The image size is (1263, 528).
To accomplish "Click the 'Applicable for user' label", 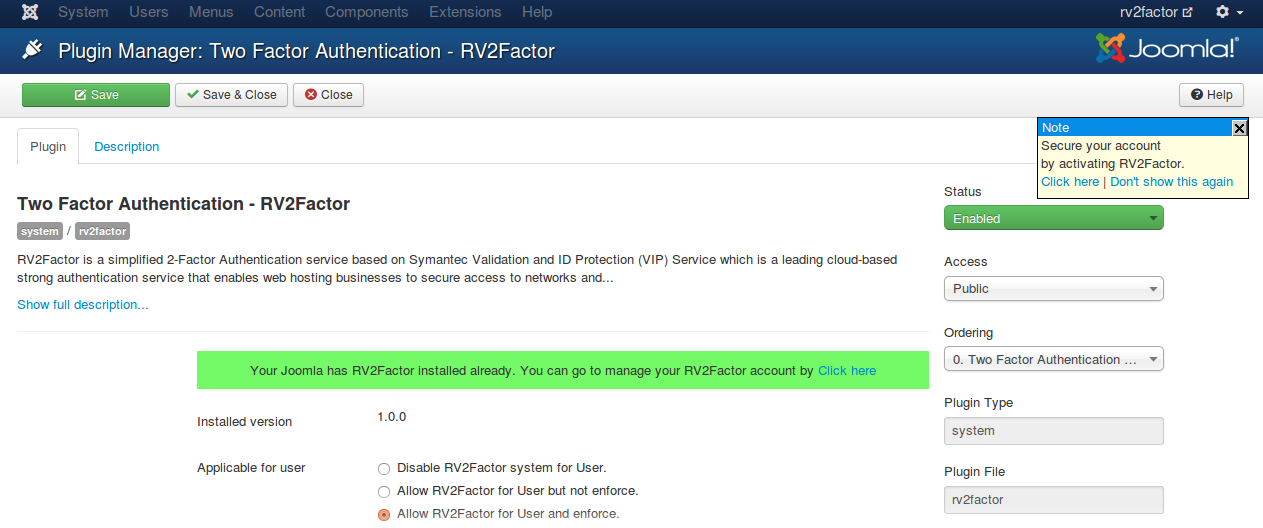I will (x=251, y=468).
